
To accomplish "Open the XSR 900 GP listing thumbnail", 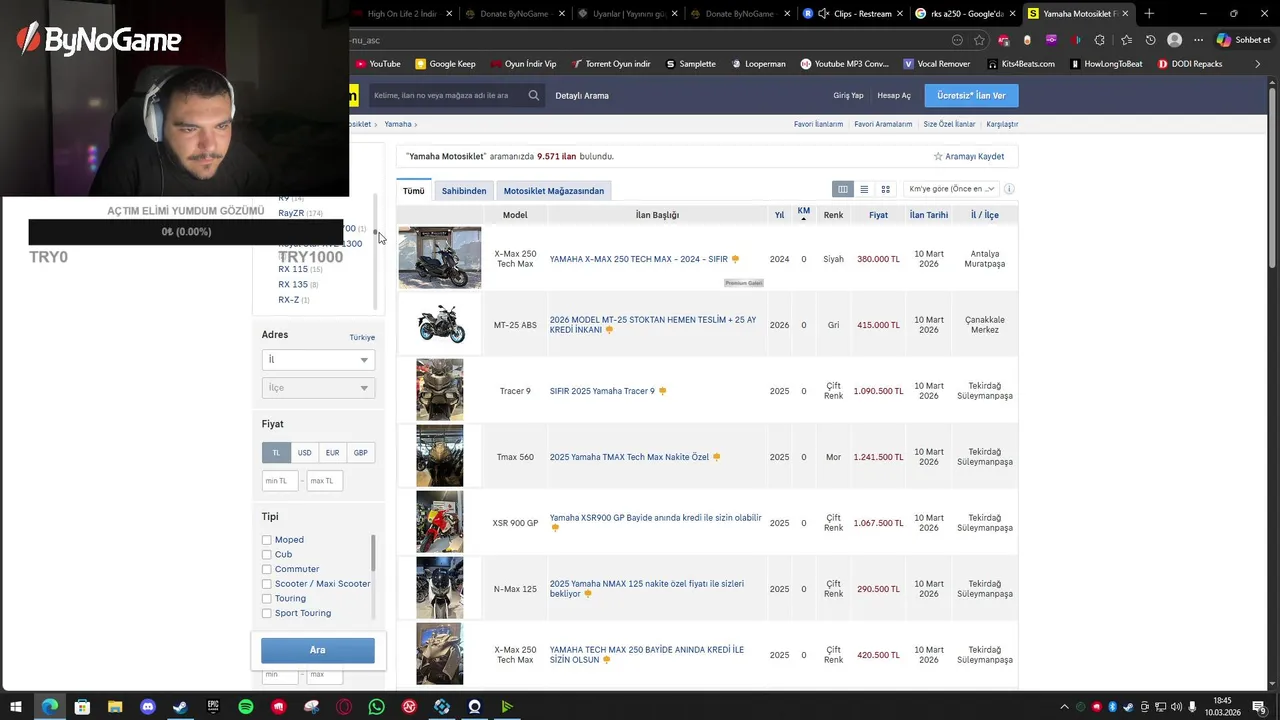I will tap(440, 522).
